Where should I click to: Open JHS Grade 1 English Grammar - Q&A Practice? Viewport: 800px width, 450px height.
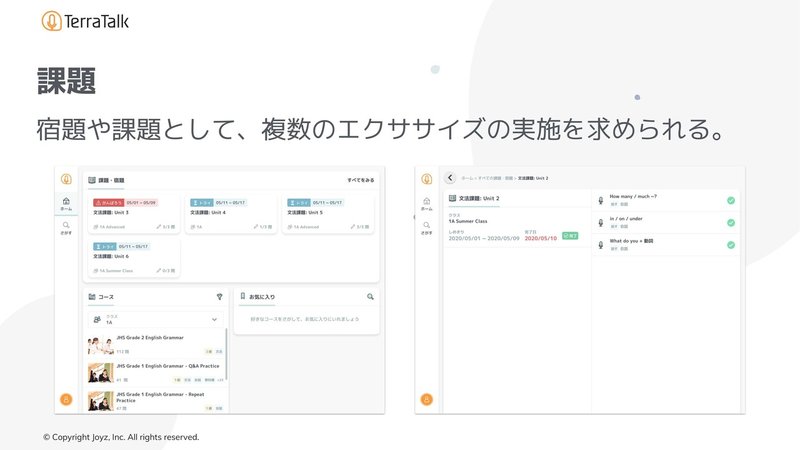(x=156, y=372)
